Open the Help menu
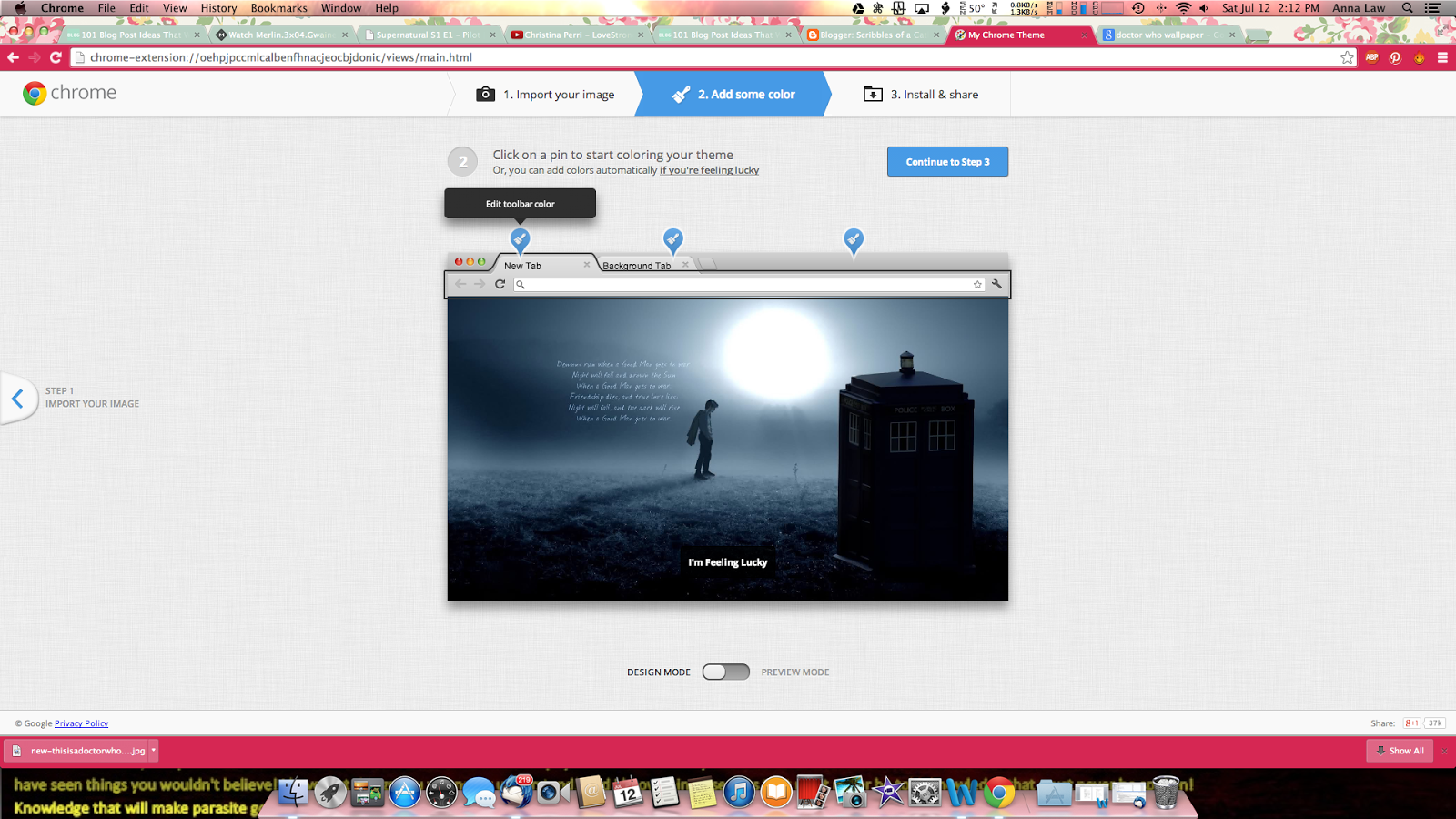This screenshot has height=819, width=1456. 387,8
